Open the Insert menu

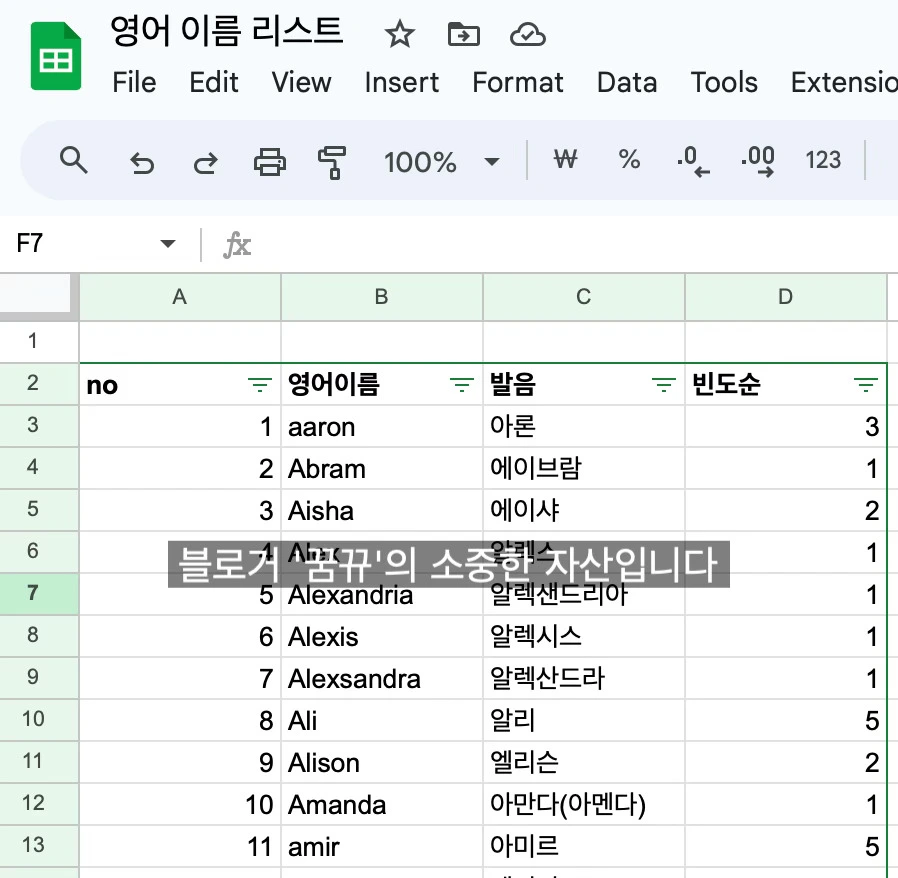point(401,82)
